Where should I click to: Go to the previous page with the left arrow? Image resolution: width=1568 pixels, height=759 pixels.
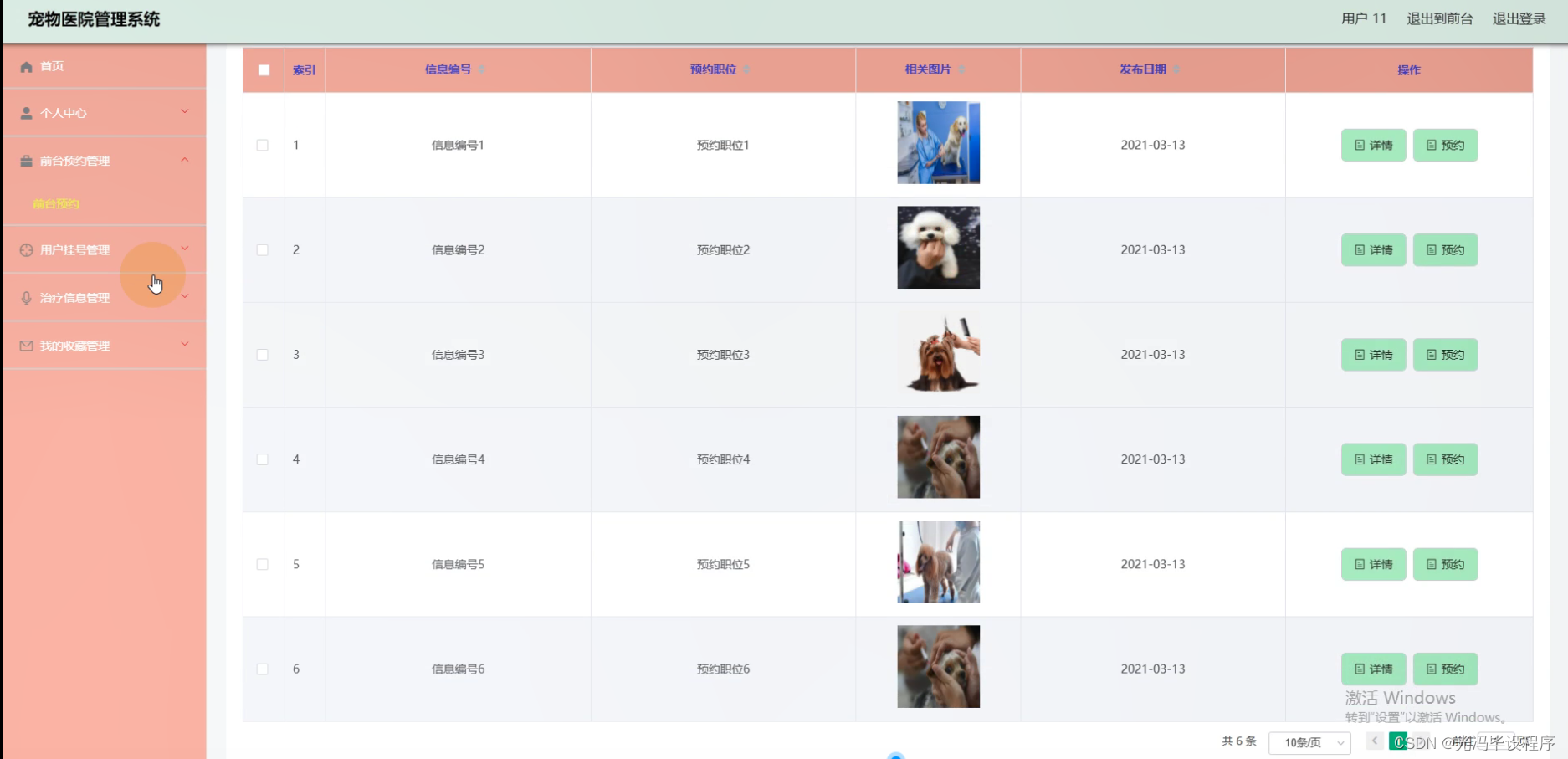pos(1374,741)
